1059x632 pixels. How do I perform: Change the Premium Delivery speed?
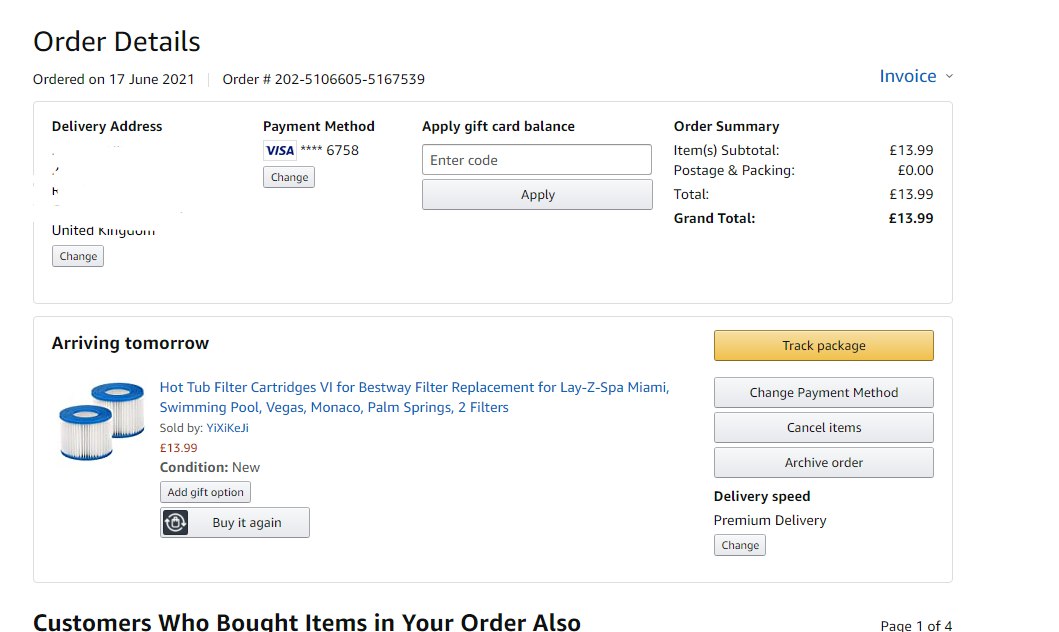[740, 545]
